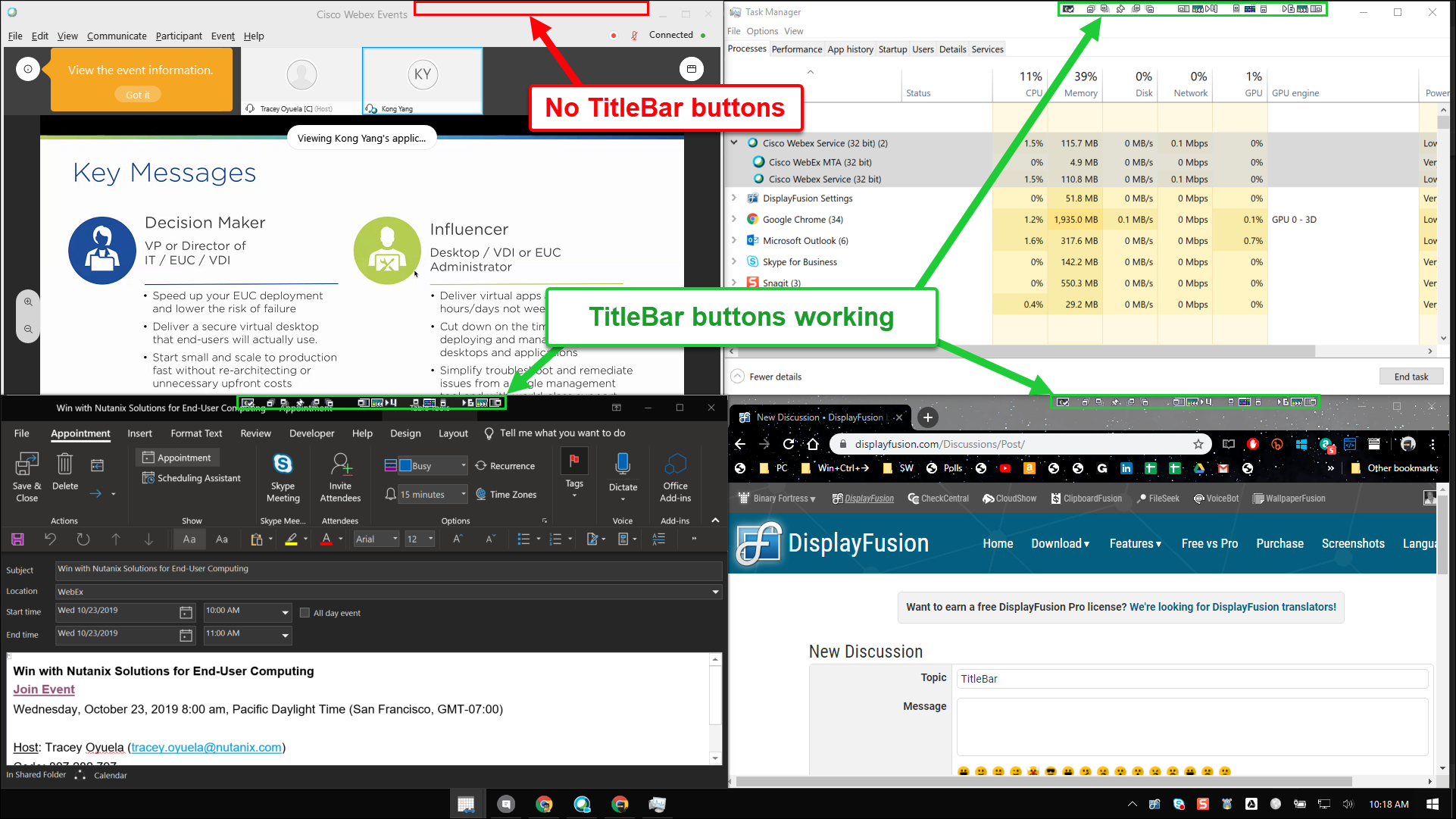Image resolution: width=1456 pixels, height=819 pixels.
Task: Open Skype for Business tray icon
Action: [1179, 804]
